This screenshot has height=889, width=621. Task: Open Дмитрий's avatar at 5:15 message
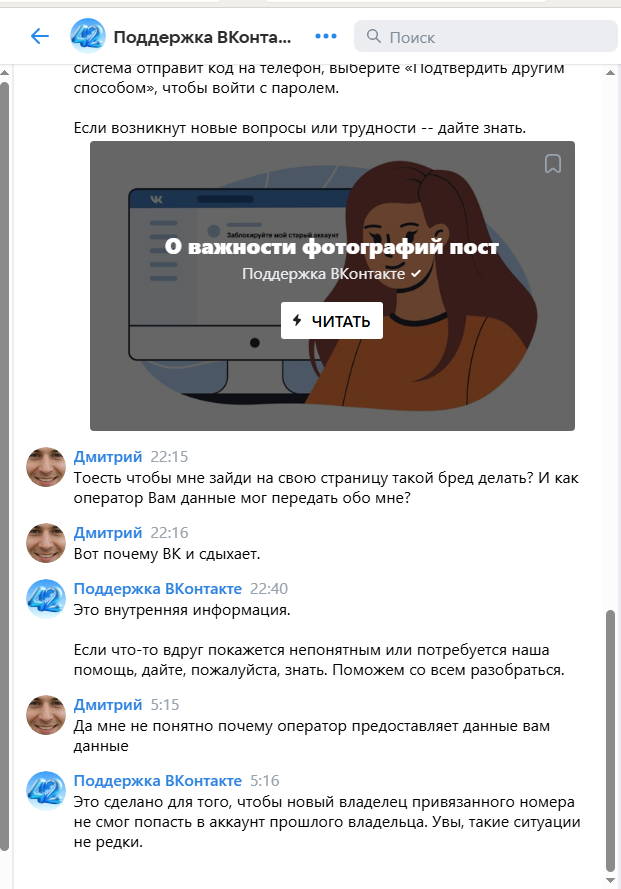click(x=46, y=715)
